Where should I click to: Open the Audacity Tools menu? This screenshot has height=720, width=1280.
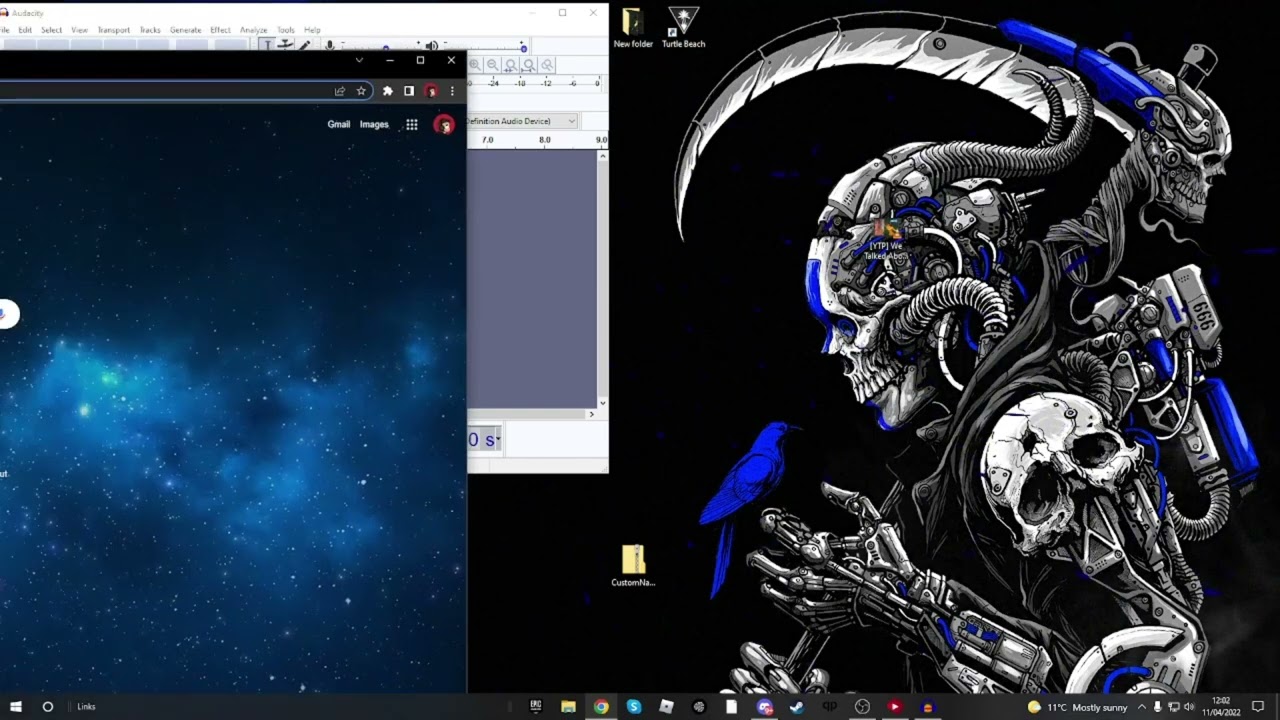(x=286, y=30)
